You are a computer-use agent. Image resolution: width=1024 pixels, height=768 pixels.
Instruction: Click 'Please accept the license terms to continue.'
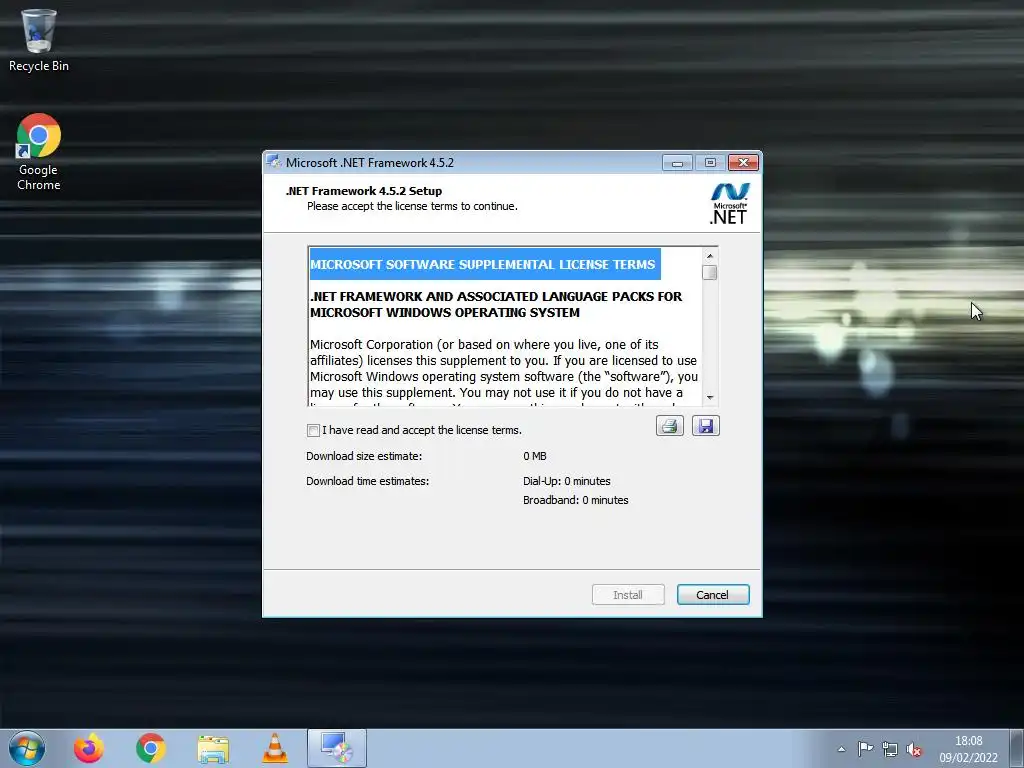[412, 206]
